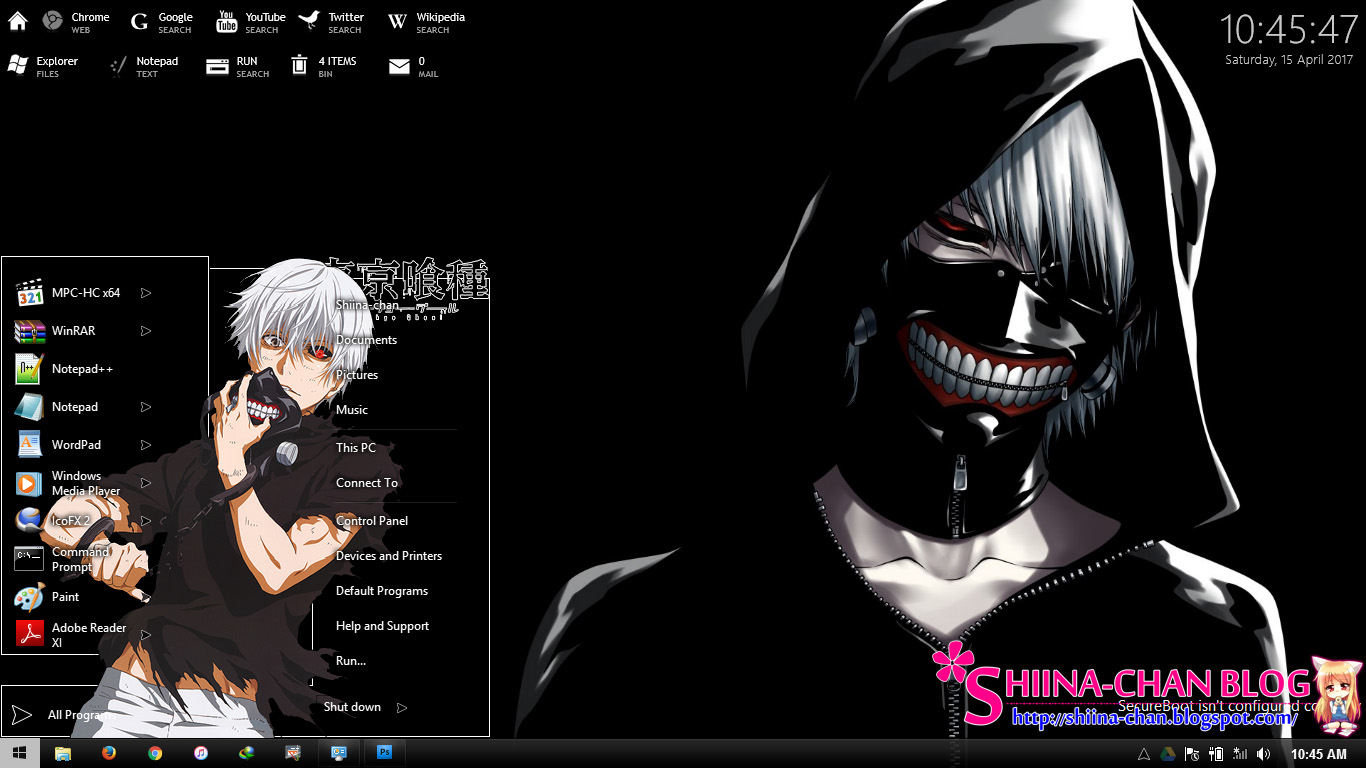Image resolution: width=1366 pixels, height=768 pixels.
Task: Select Devices and Printers menu entry
Action: pos(388,556)
